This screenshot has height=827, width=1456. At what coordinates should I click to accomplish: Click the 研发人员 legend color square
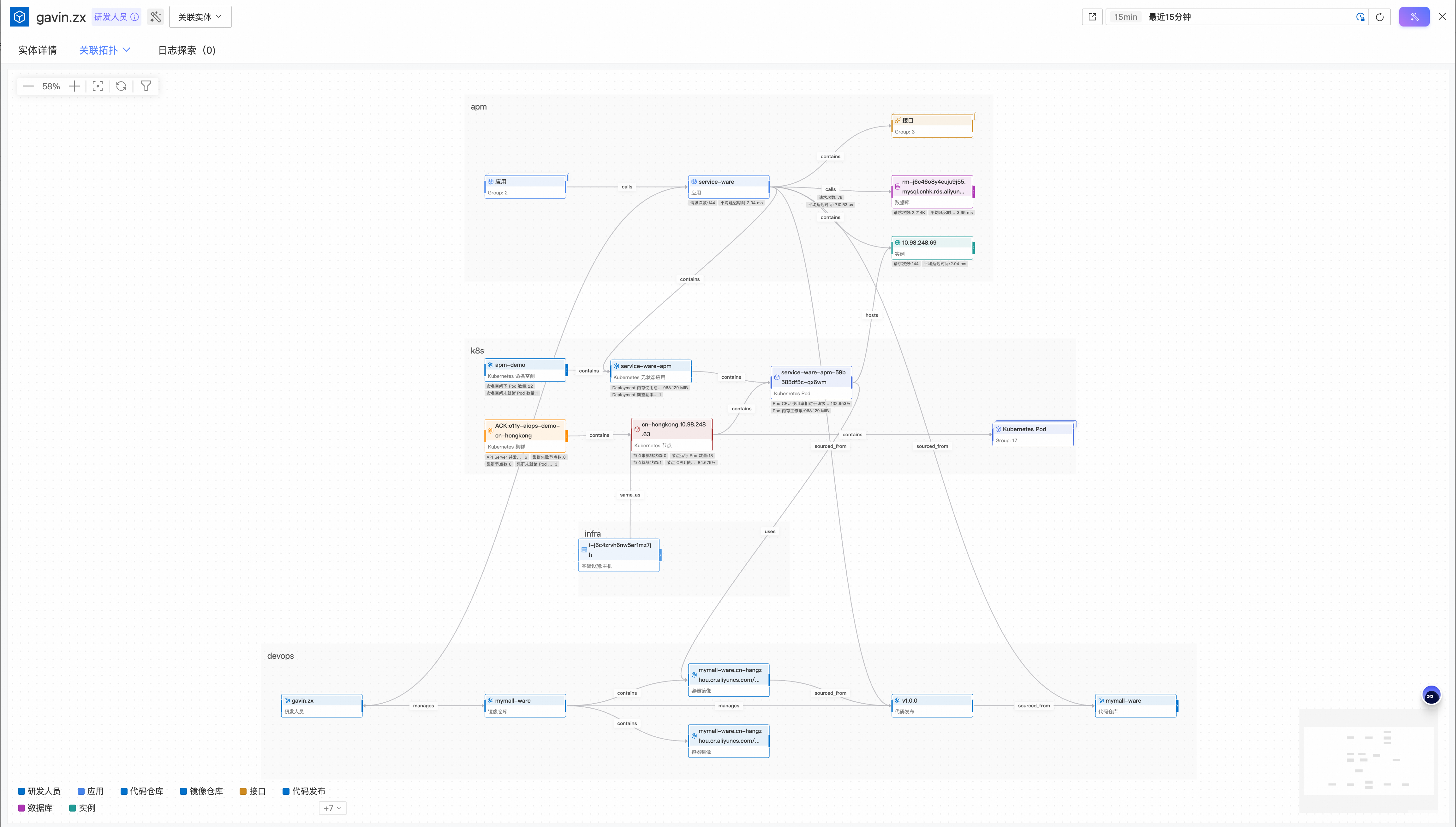point(21,791)
